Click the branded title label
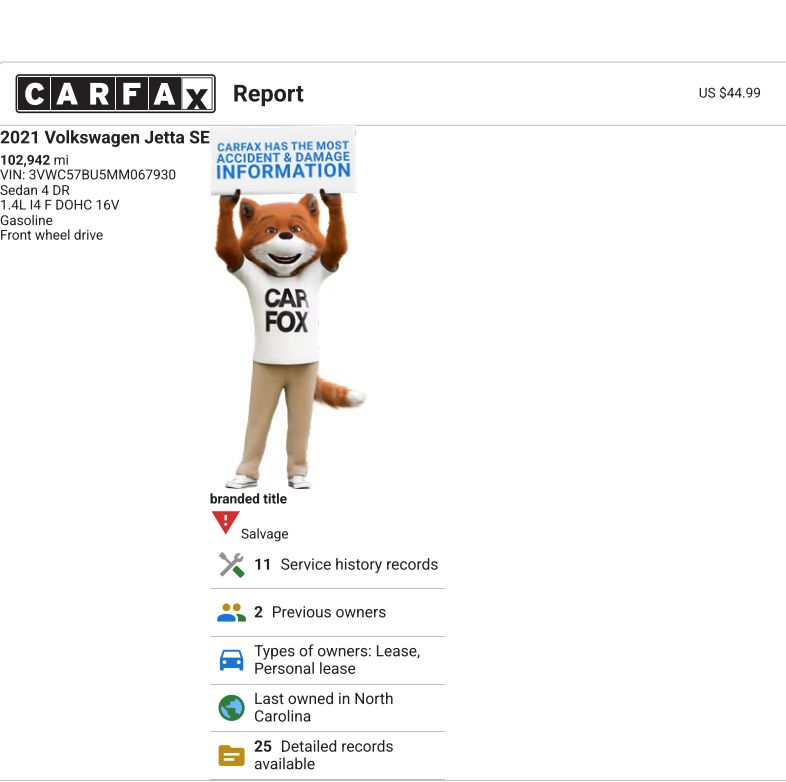 click(248, 499)
